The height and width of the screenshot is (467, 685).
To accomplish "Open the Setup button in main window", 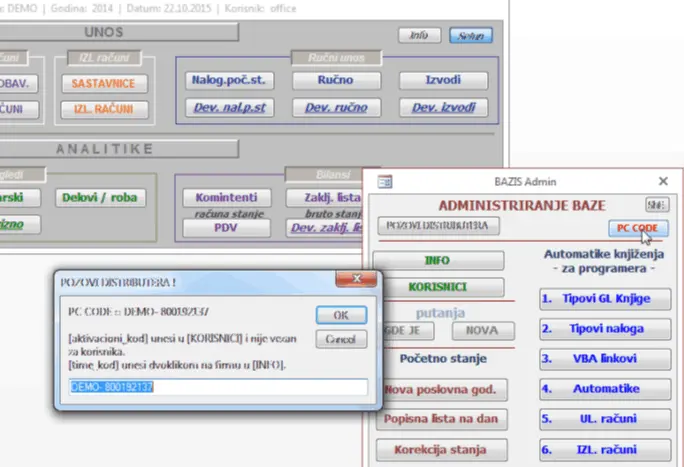I will 469,35.
